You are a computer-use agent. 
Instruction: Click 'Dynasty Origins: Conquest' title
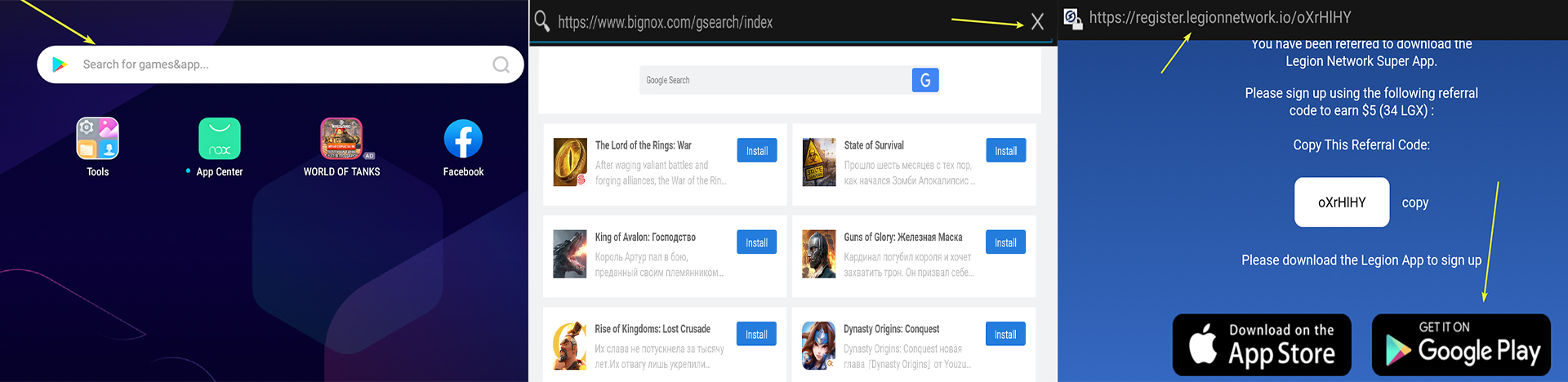891,329
